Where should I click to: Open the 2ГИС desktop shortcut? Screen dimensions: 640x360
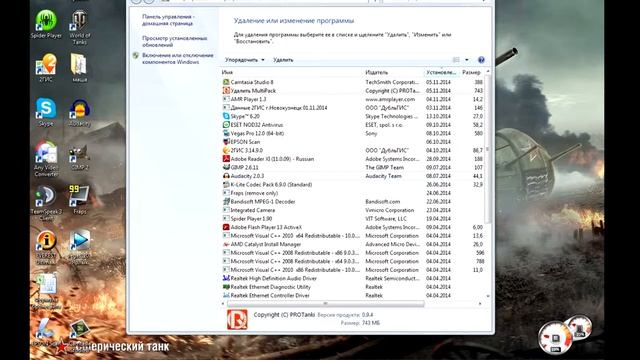(46, 68)
